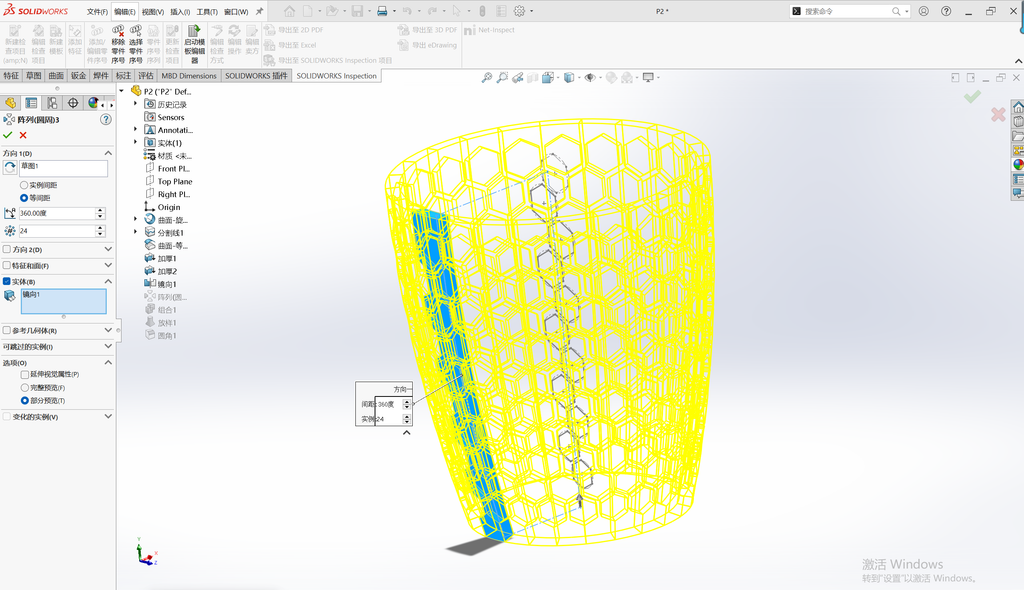The height and width of the screenshot is (590, 1024).
Task: Switch to the MBD Dimensions tab
Action: (189, 76)
